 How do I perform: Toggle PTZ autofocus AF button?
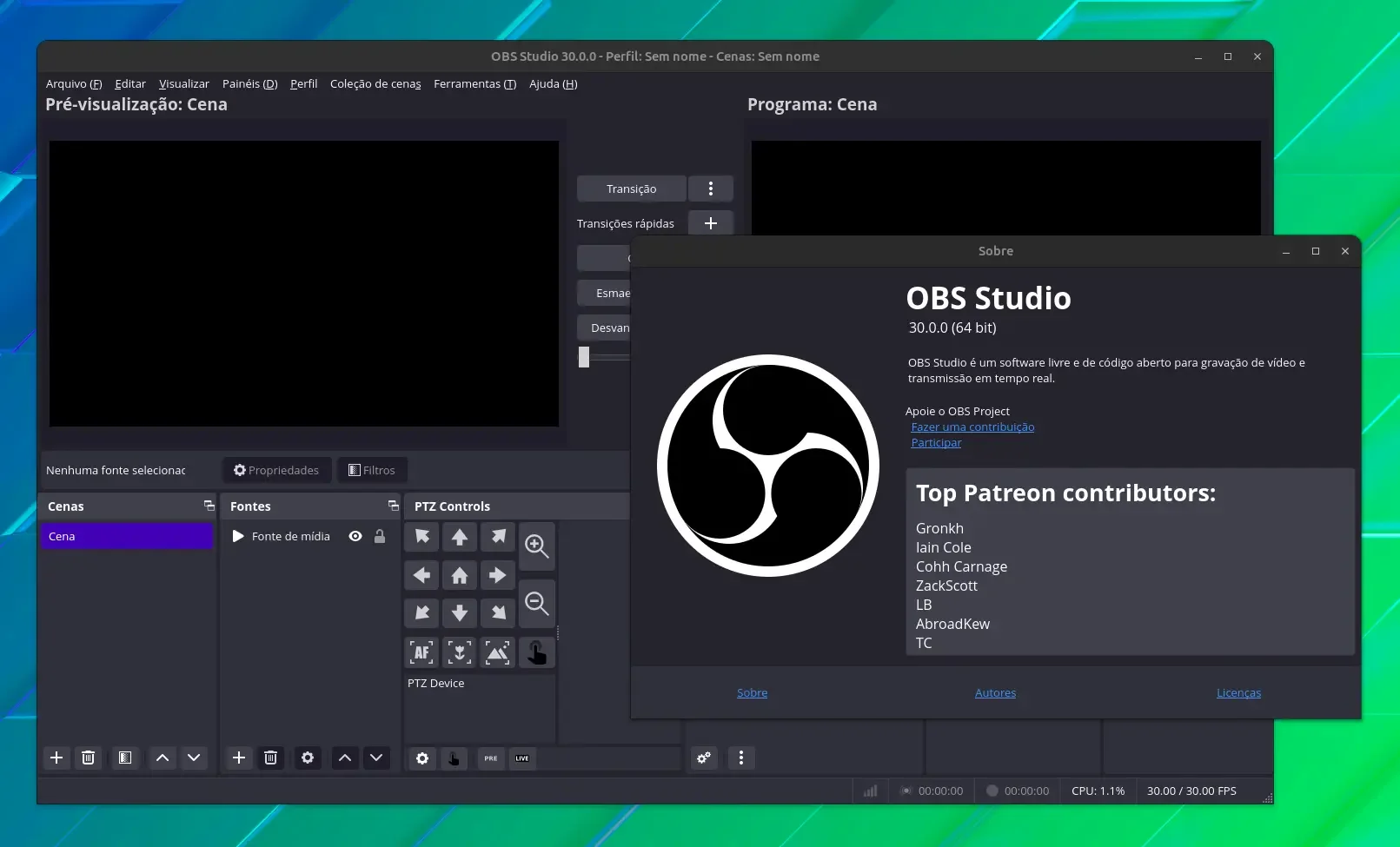coord(421,652)
